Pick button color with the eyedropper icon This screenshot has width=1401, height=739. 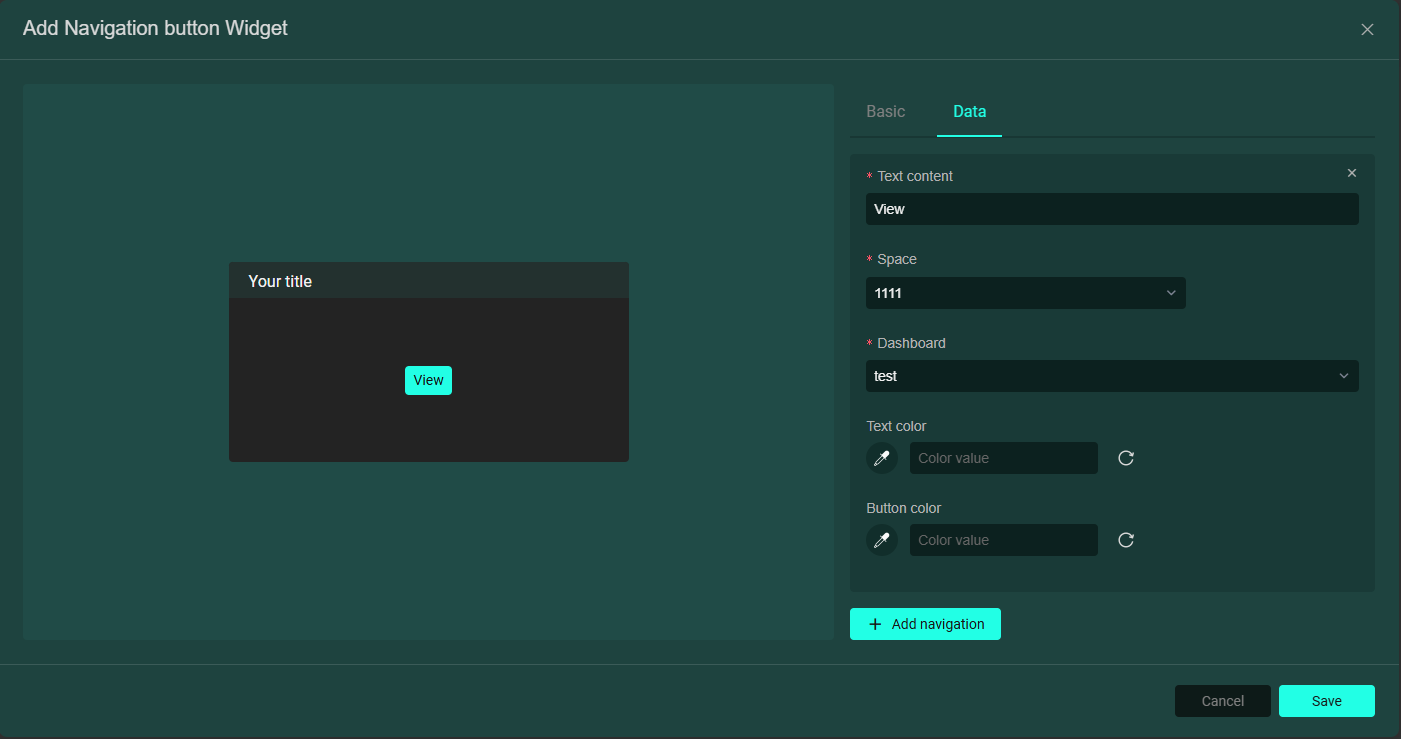tap(881, 540)
